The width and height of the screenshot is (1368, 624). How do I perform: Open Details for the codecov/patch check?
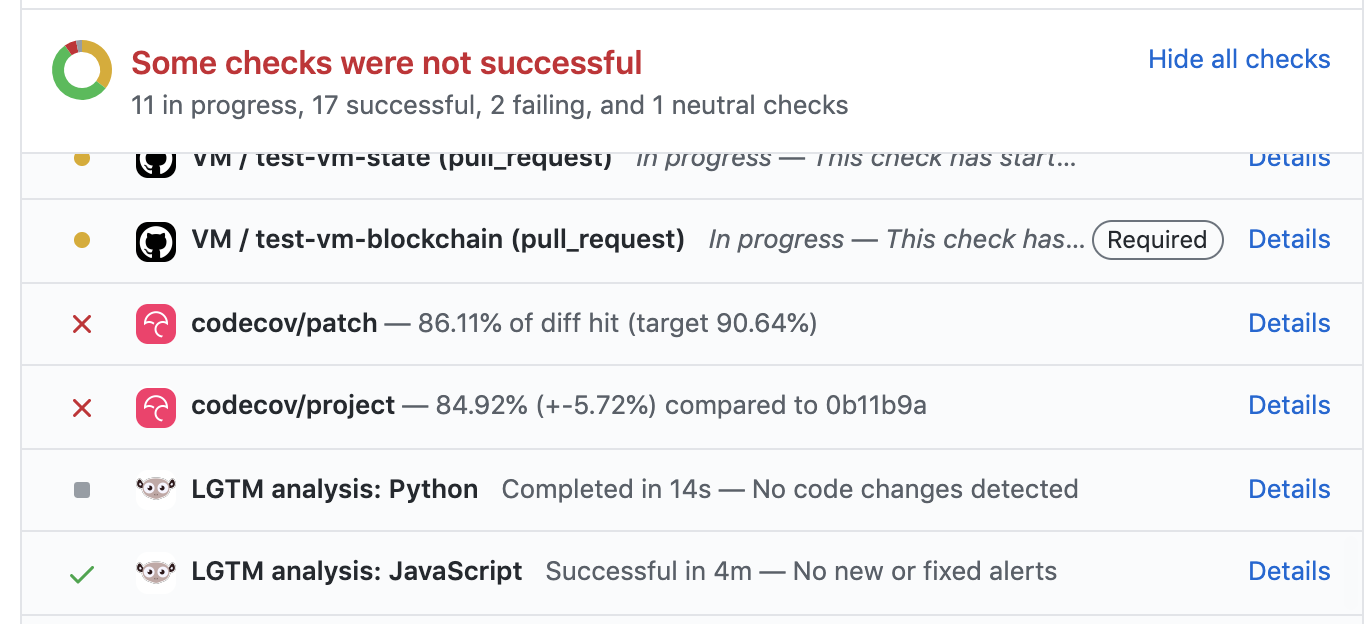pos(1288,323)
